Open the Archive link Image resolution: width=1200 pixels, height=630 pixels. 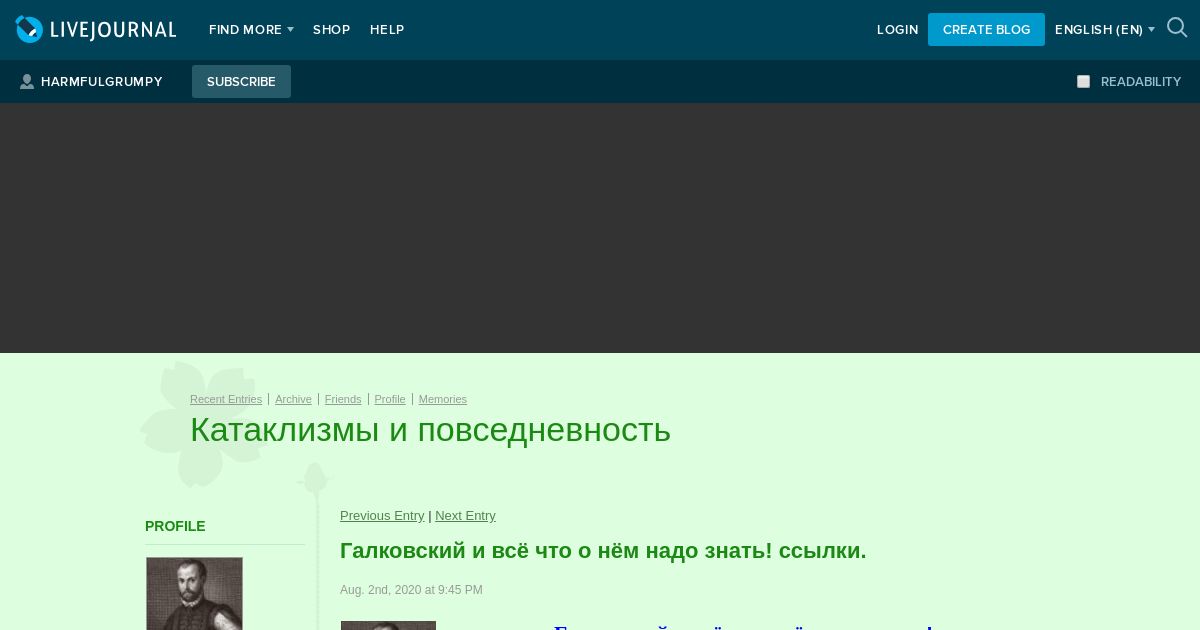point(293,399)
